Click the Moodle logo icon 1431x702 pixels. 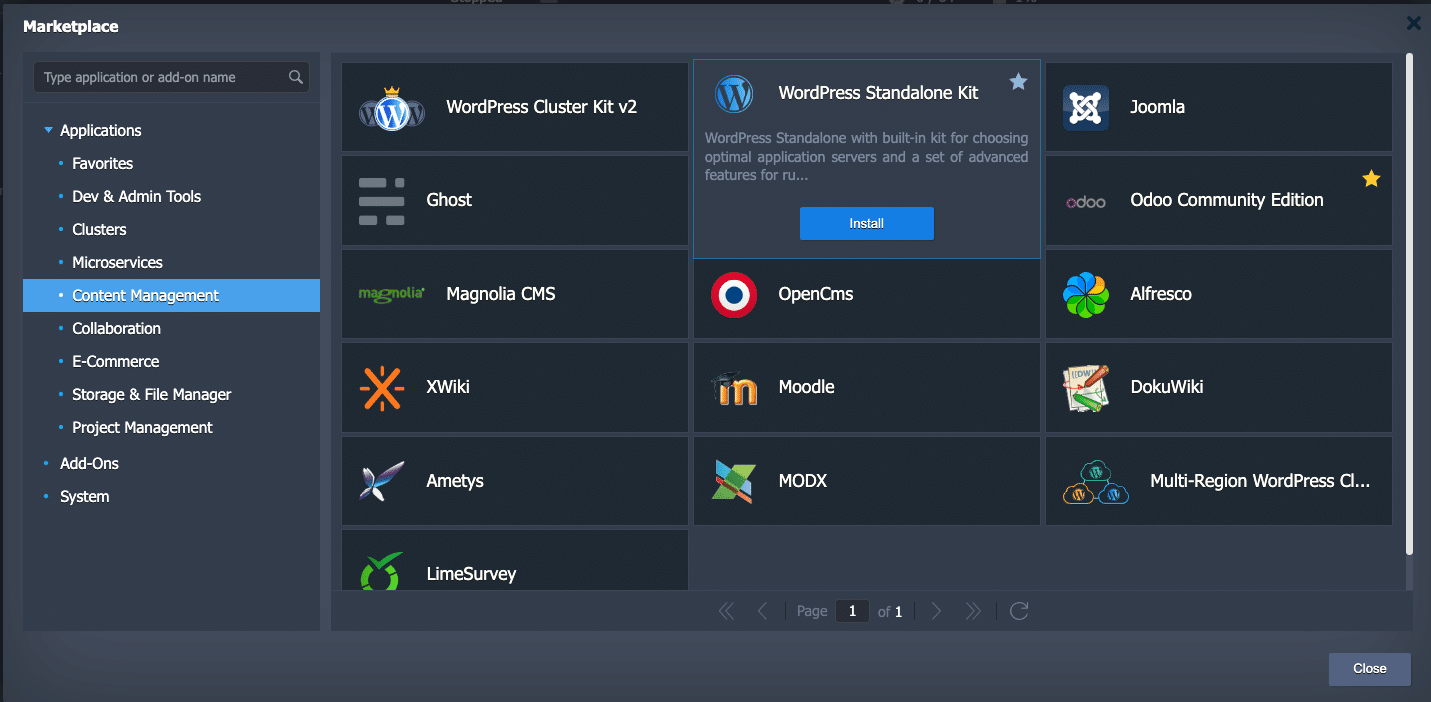click(x=734, y=387)
